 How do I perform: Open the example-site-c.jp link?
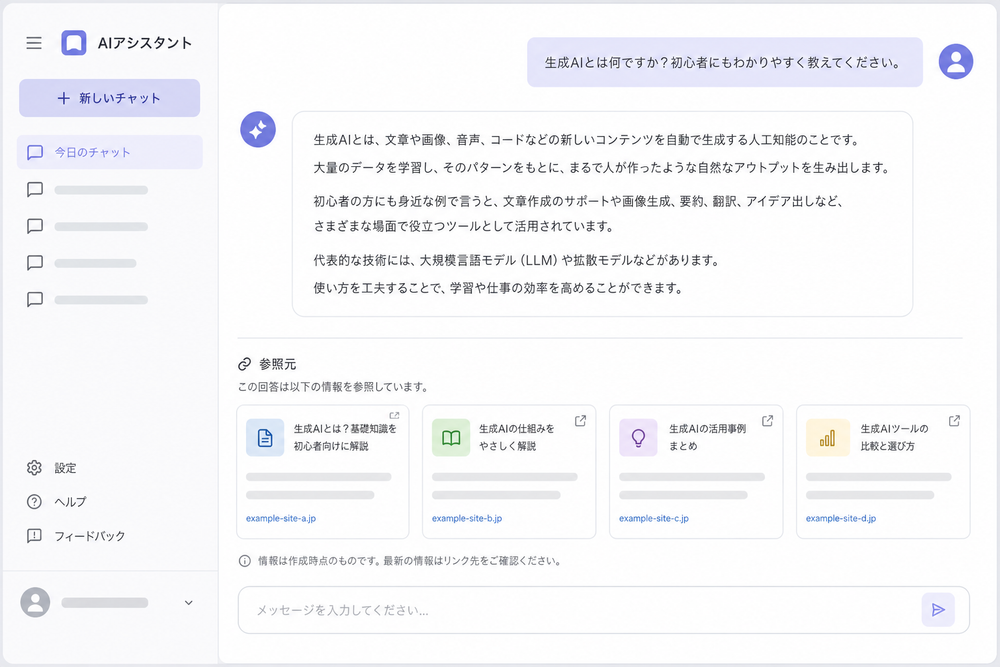(654, 518)
